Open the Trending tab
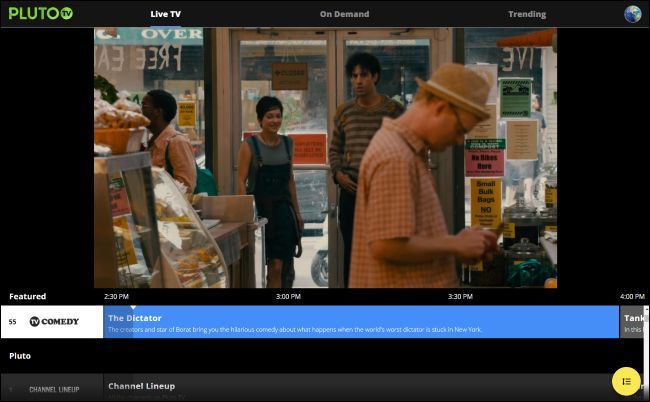This screenshot has height=402, width=650. pyautogui.click(x=527, y=14)
